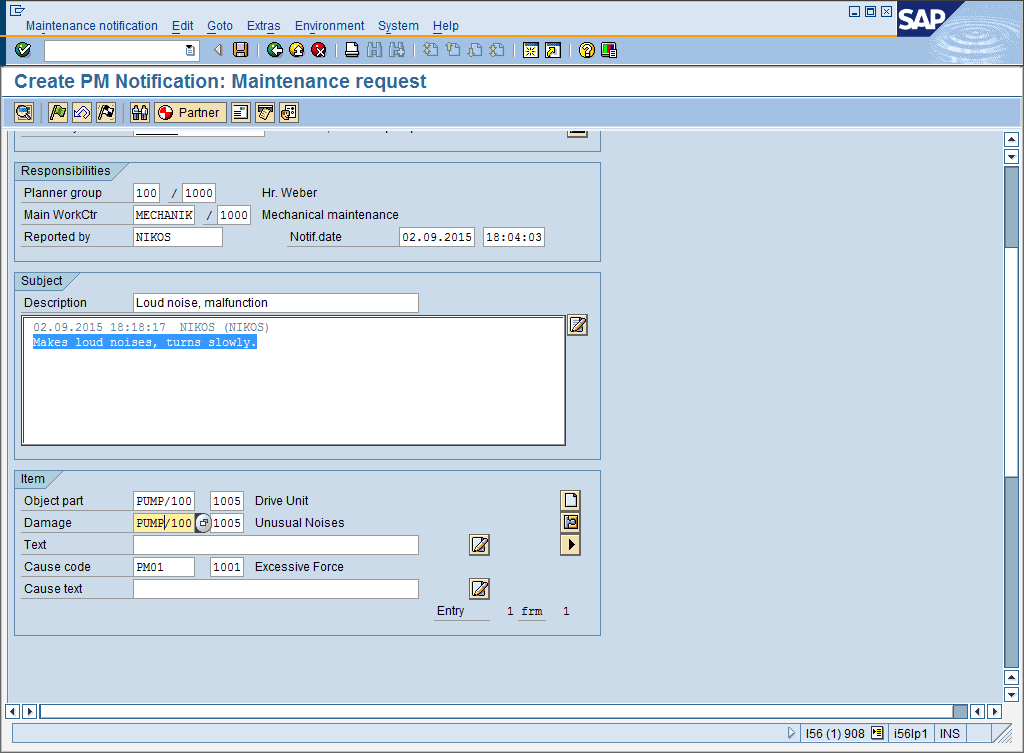Click the highlighted text 'Makes loud noises, turns slowly.'
This screenshot has width=1024, height=753.
[144, 342]
